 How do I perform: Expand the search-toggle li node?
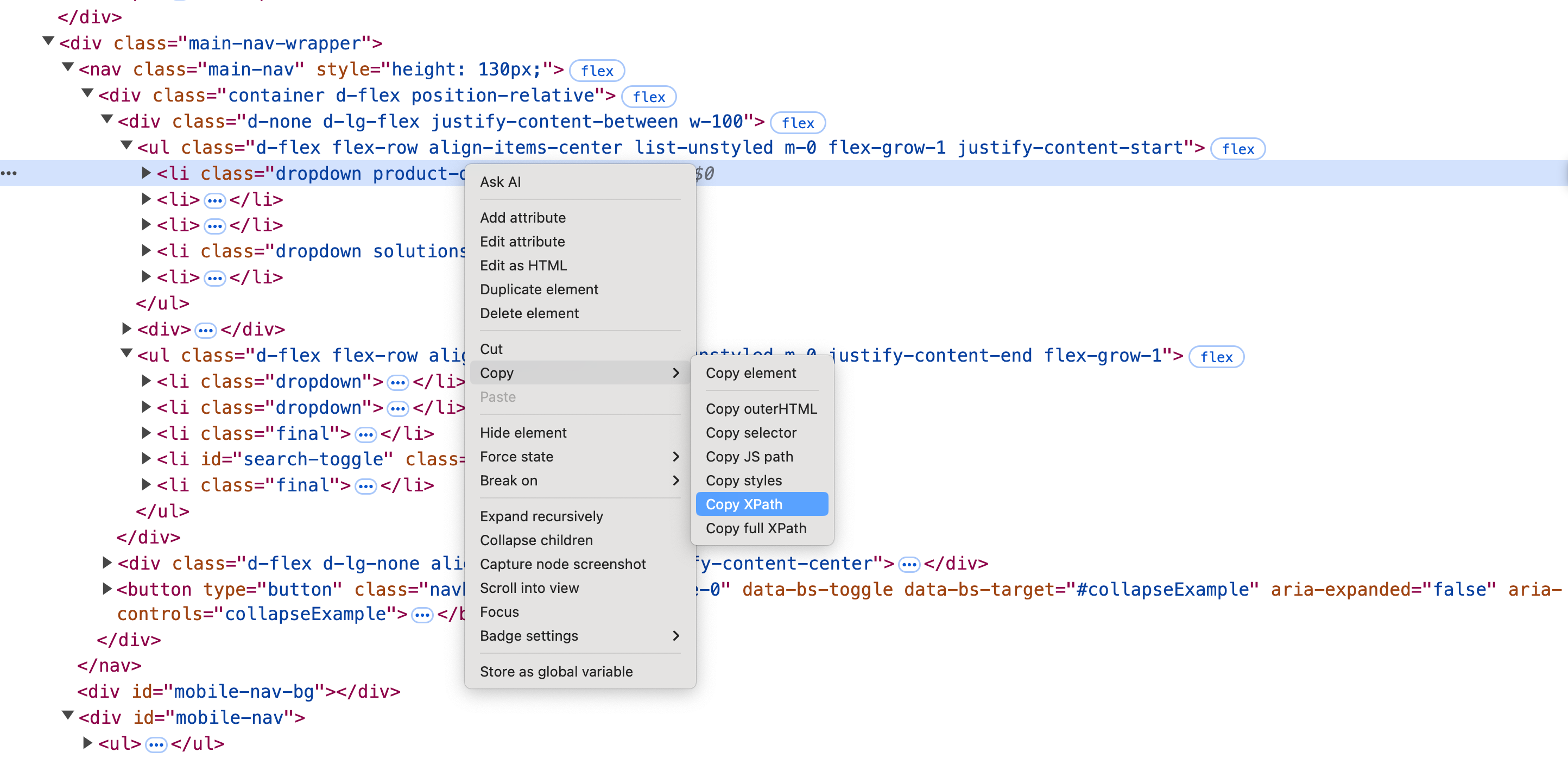146,459
